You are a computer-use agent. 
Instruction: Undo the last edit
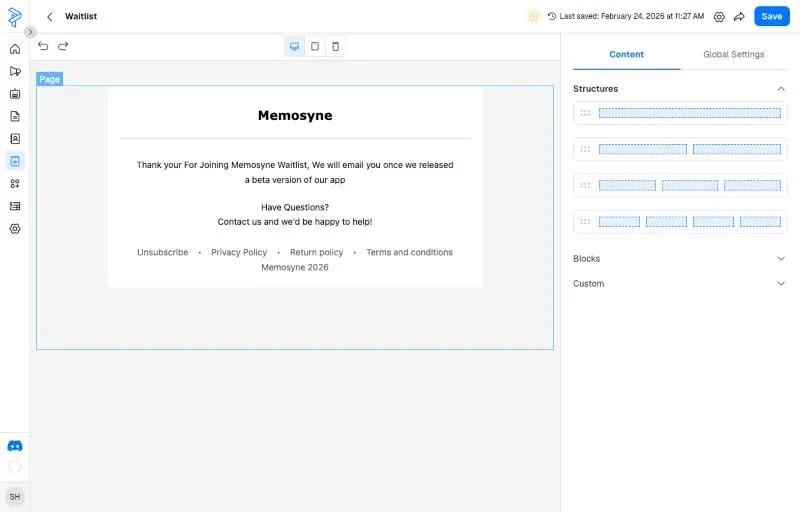[x=43, y=46]
